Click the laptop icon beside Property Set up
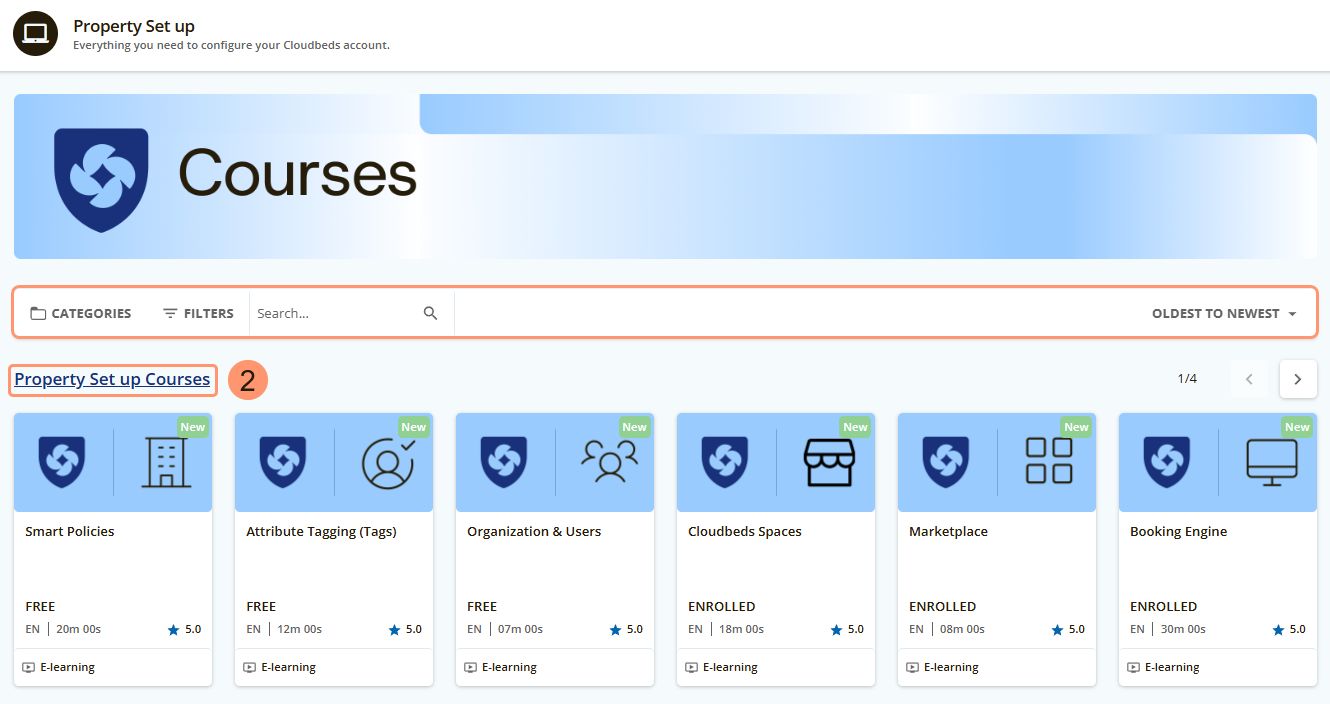The height and width of the screenshot is (704, 1330). (x=35, y=34)
